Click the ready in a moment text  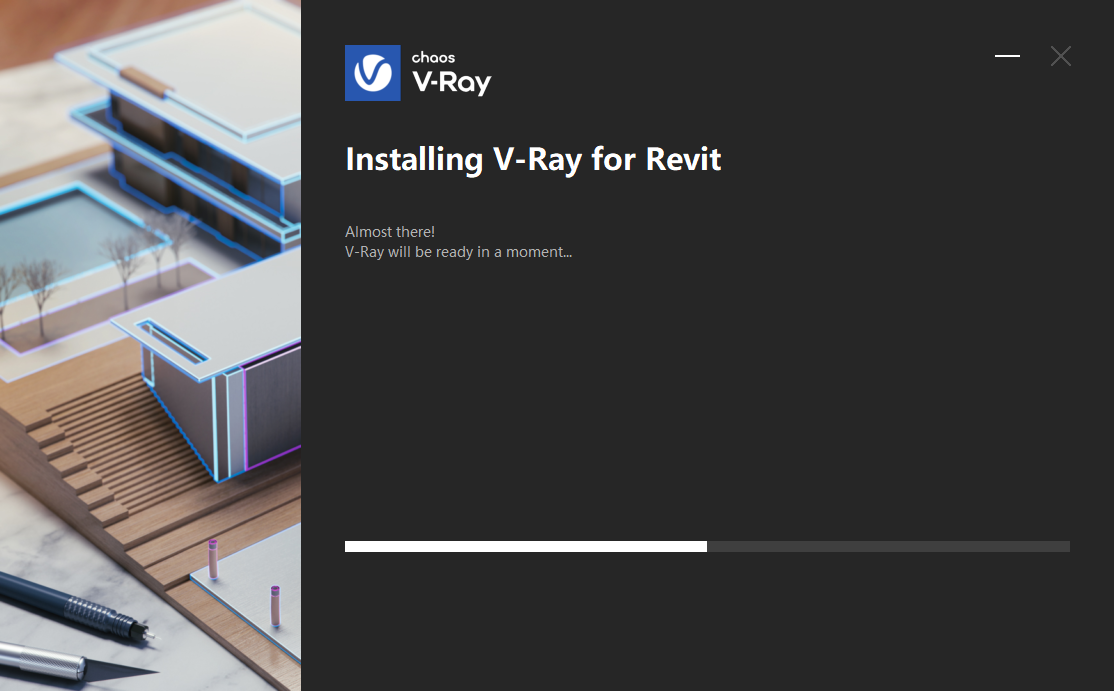point(459,251)
